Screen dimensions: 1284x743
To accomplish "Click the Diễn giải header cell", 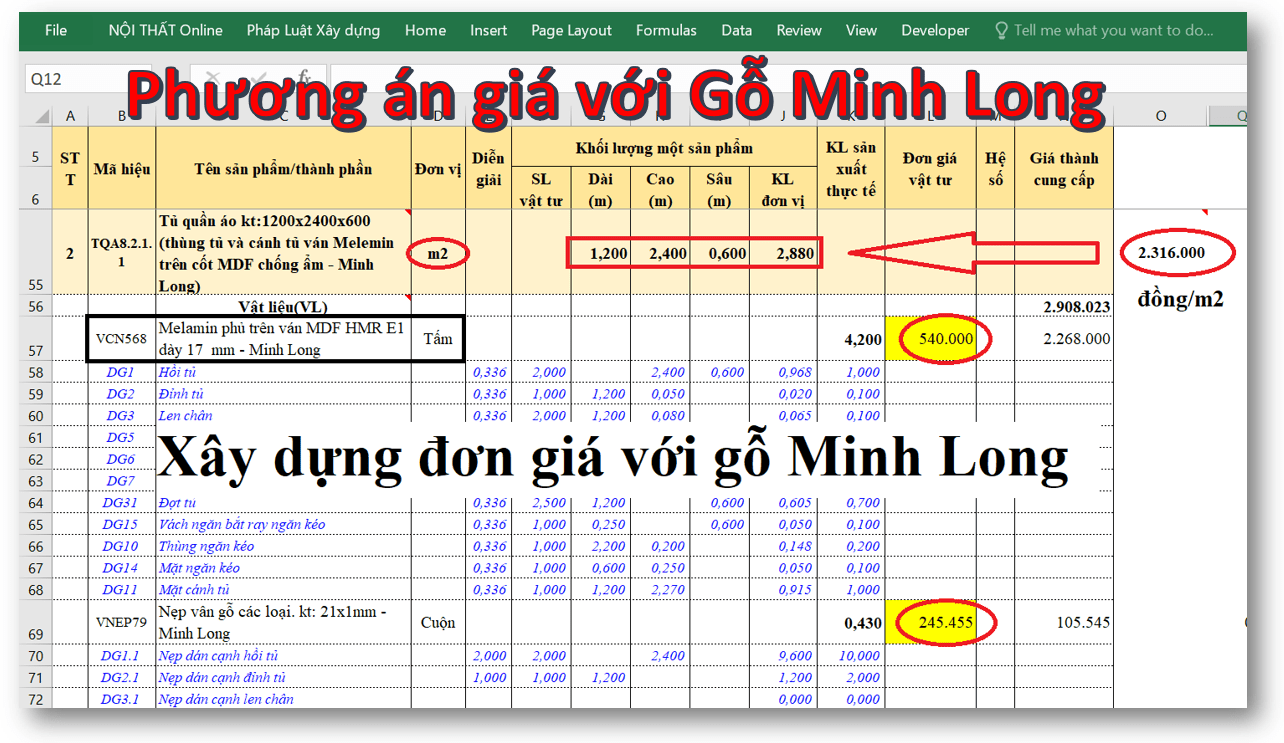I will point(488,168).
